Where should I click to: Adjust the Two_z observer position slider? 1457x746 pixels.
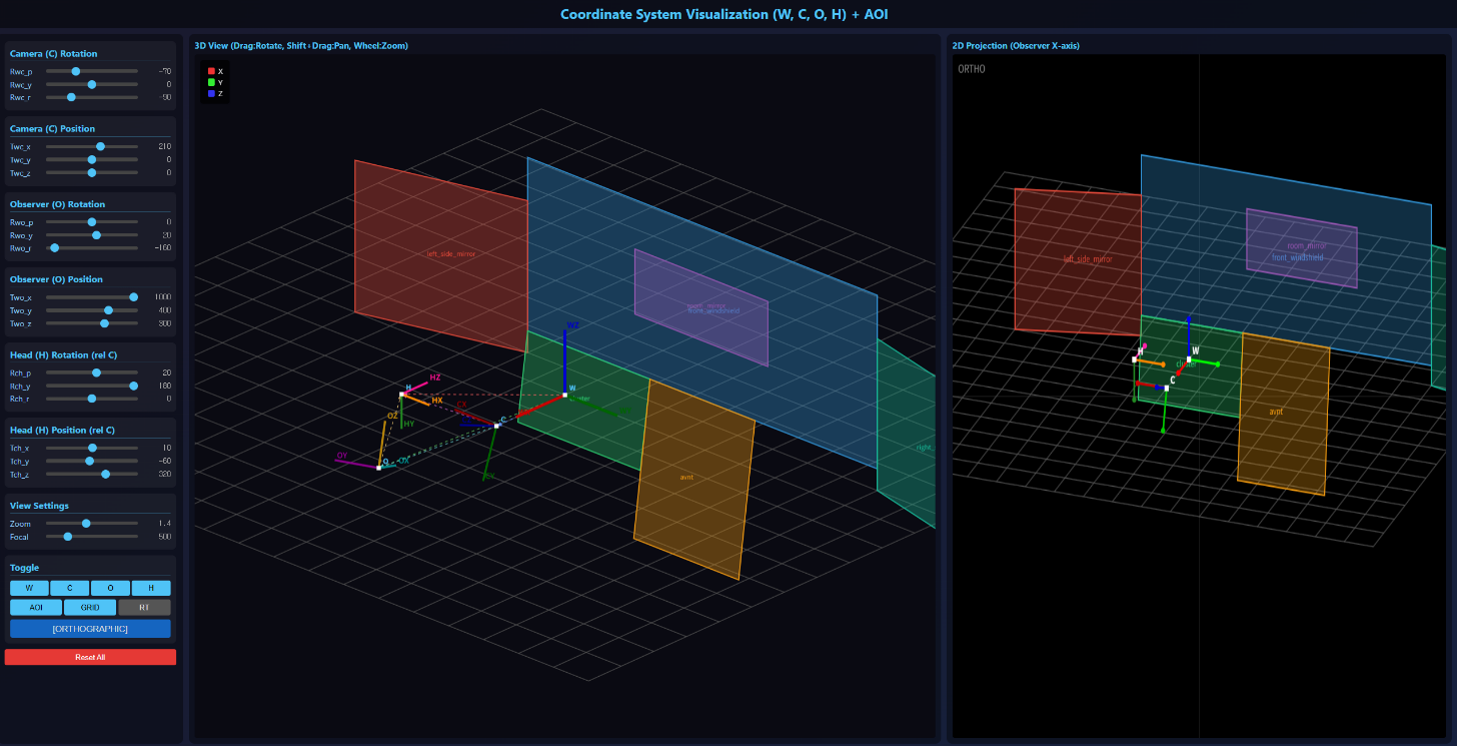coord(92,323)
